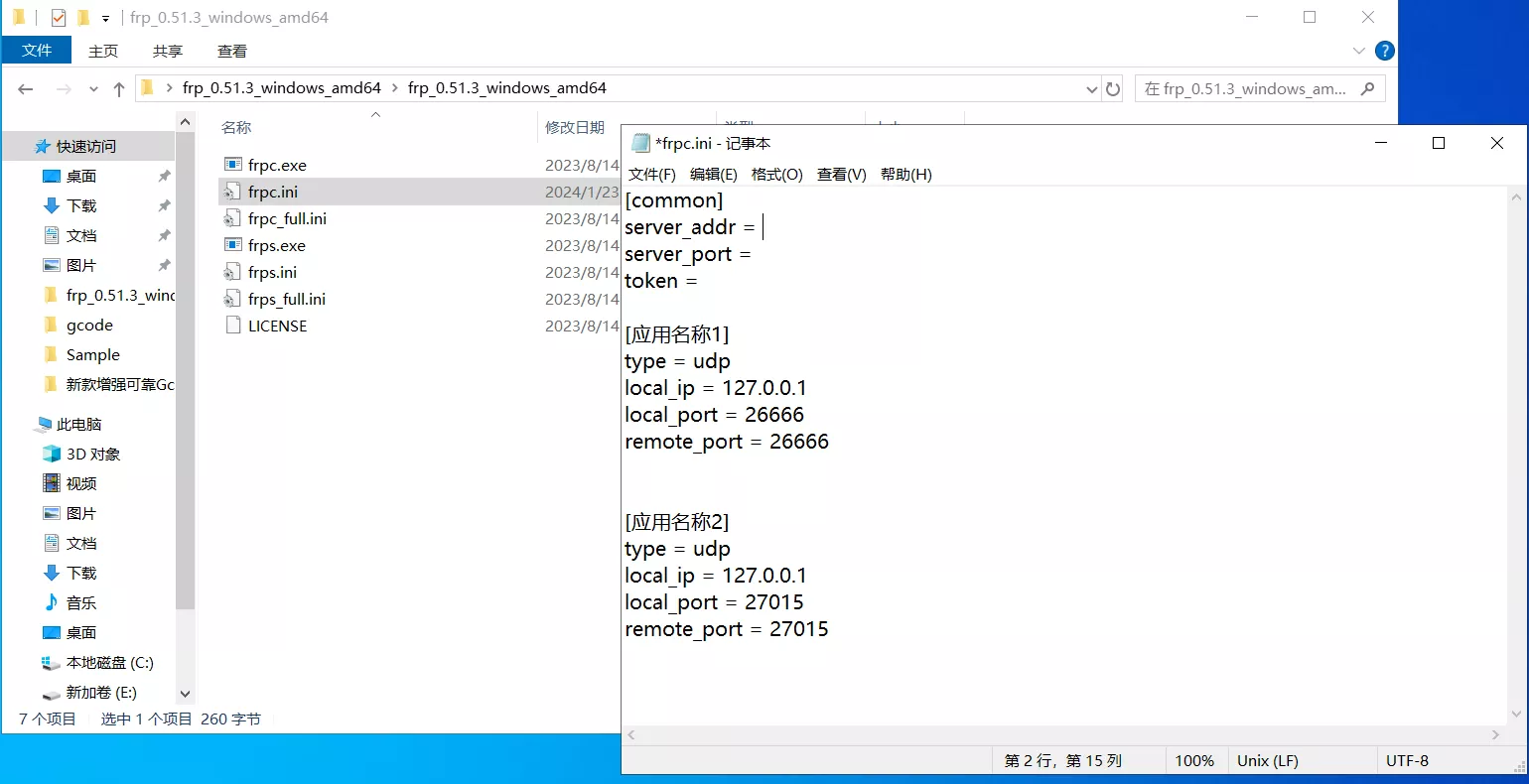Open the 格式(O) menu in Notepad
Image resolution: width=1529 pixels, height=784 pixels.
(x=776, y=175)
